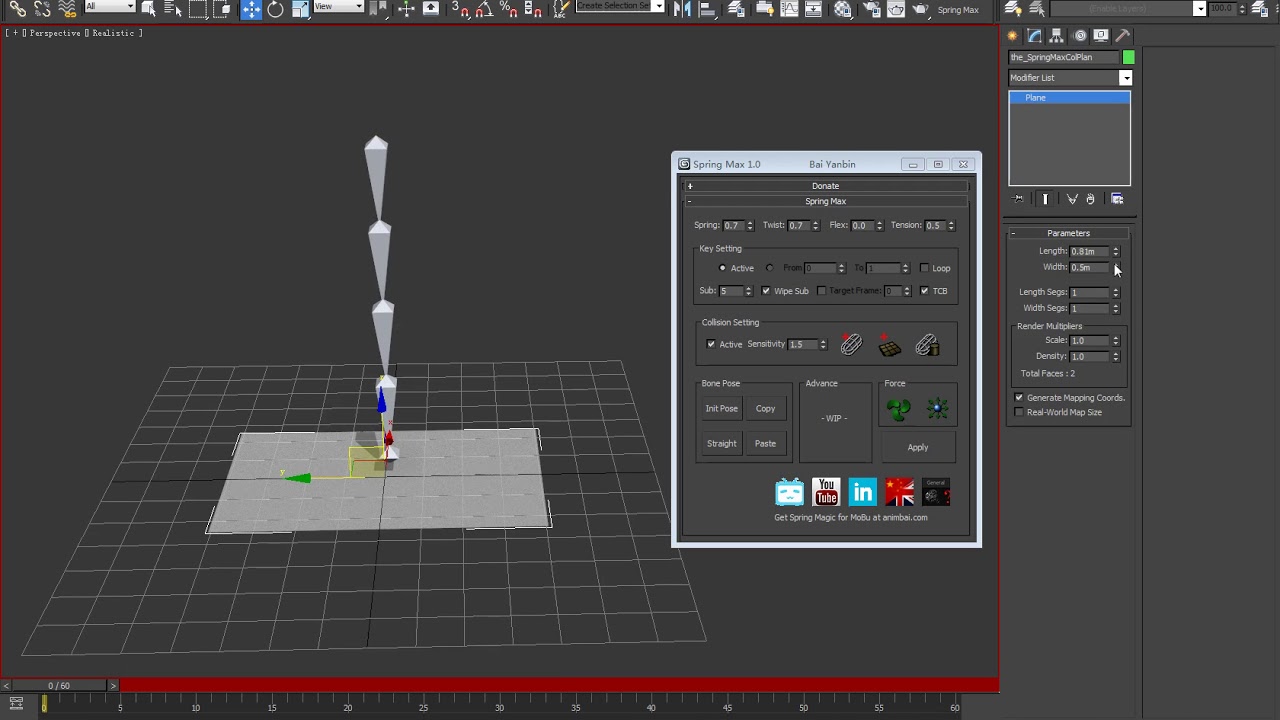Collapse the Parameters rollout
This screenshot has width=1280, height=720.
pos(1068,233)
